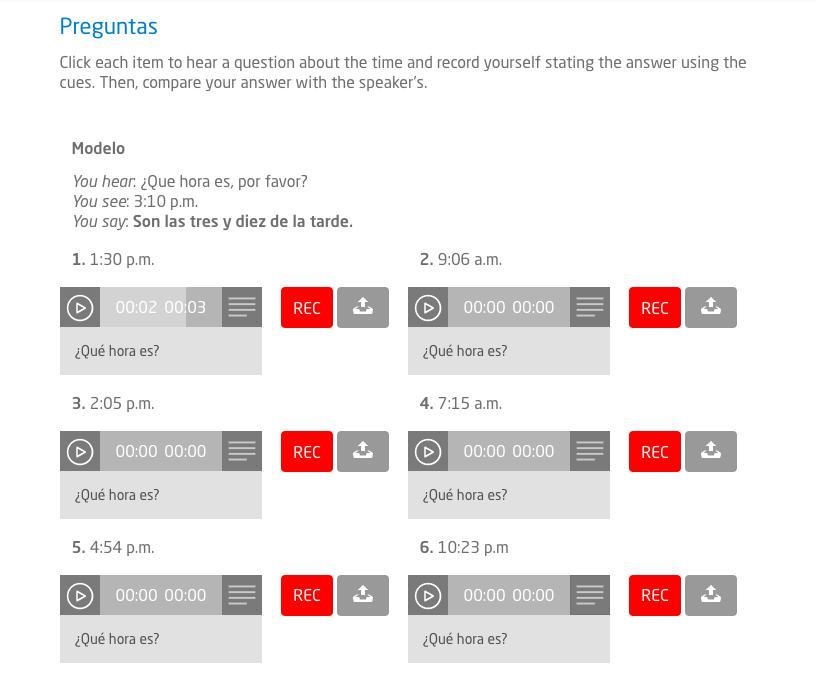Click question 5 audio time display bar

pos(161,595)
